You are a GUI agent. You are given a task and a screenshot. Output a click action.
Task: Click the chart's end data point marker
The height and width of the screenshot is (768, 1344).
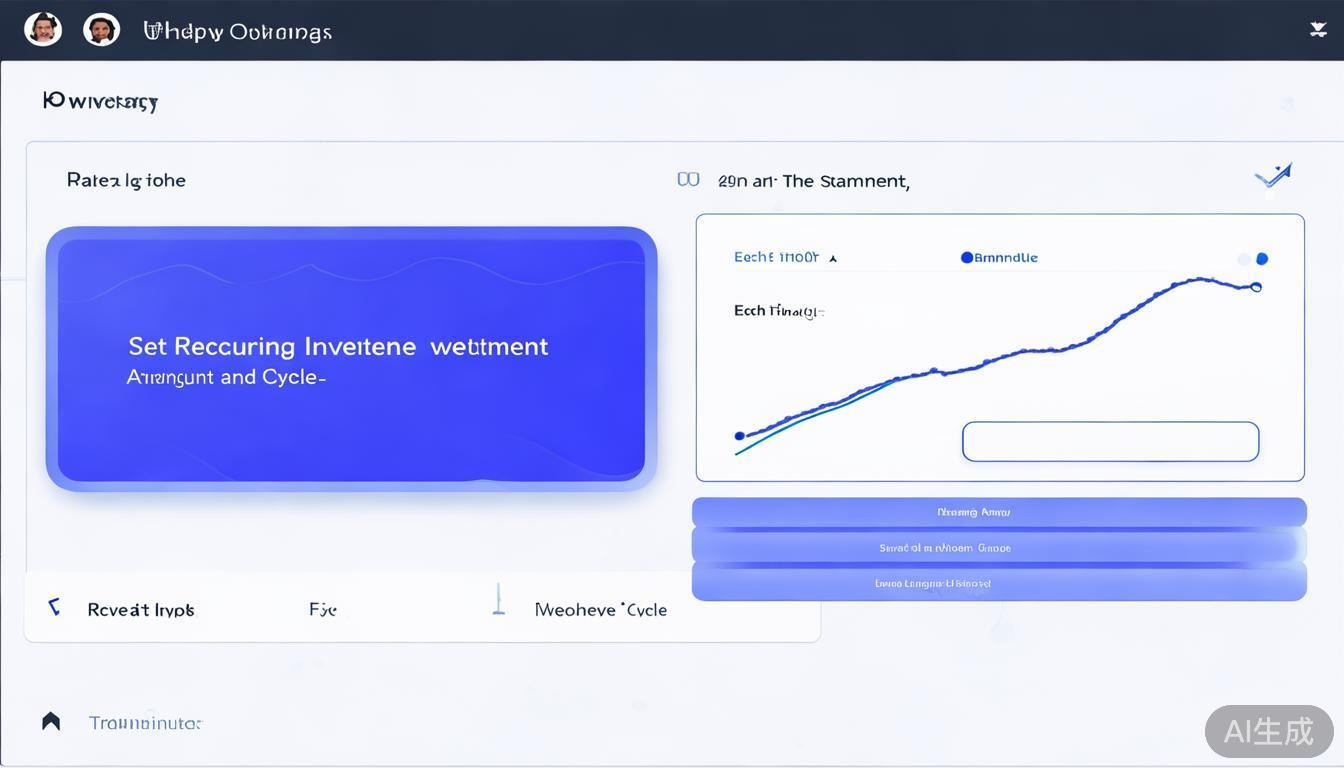(1256, 288)
